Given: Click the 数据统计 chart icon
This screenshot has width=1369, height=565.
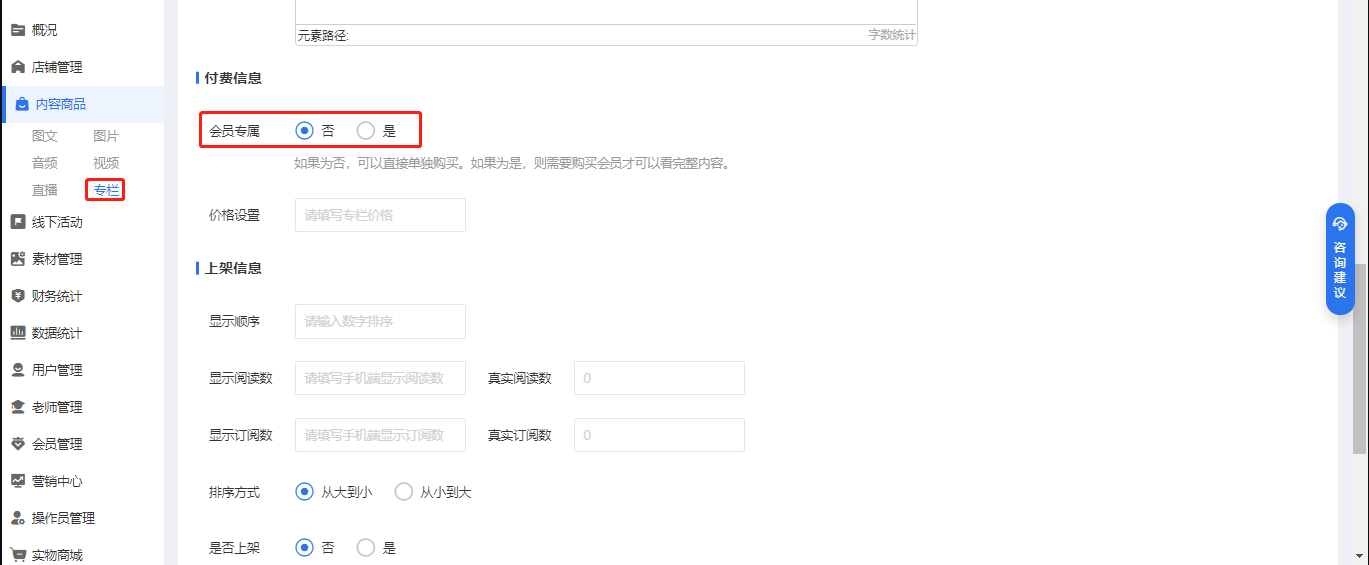Looking at the screenshot, I should tap(18, 333).
